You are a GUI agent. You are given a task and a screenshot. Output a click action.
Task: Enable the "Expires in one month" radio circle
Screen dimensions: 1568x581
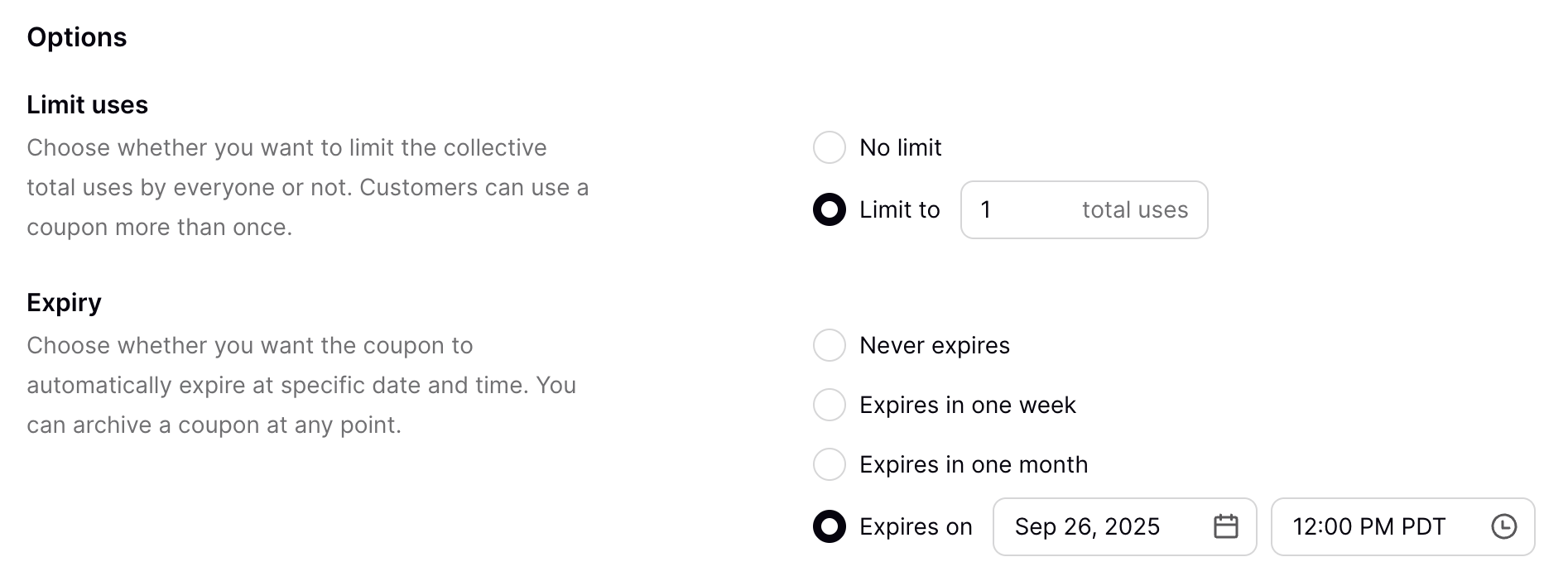[830, 464]
